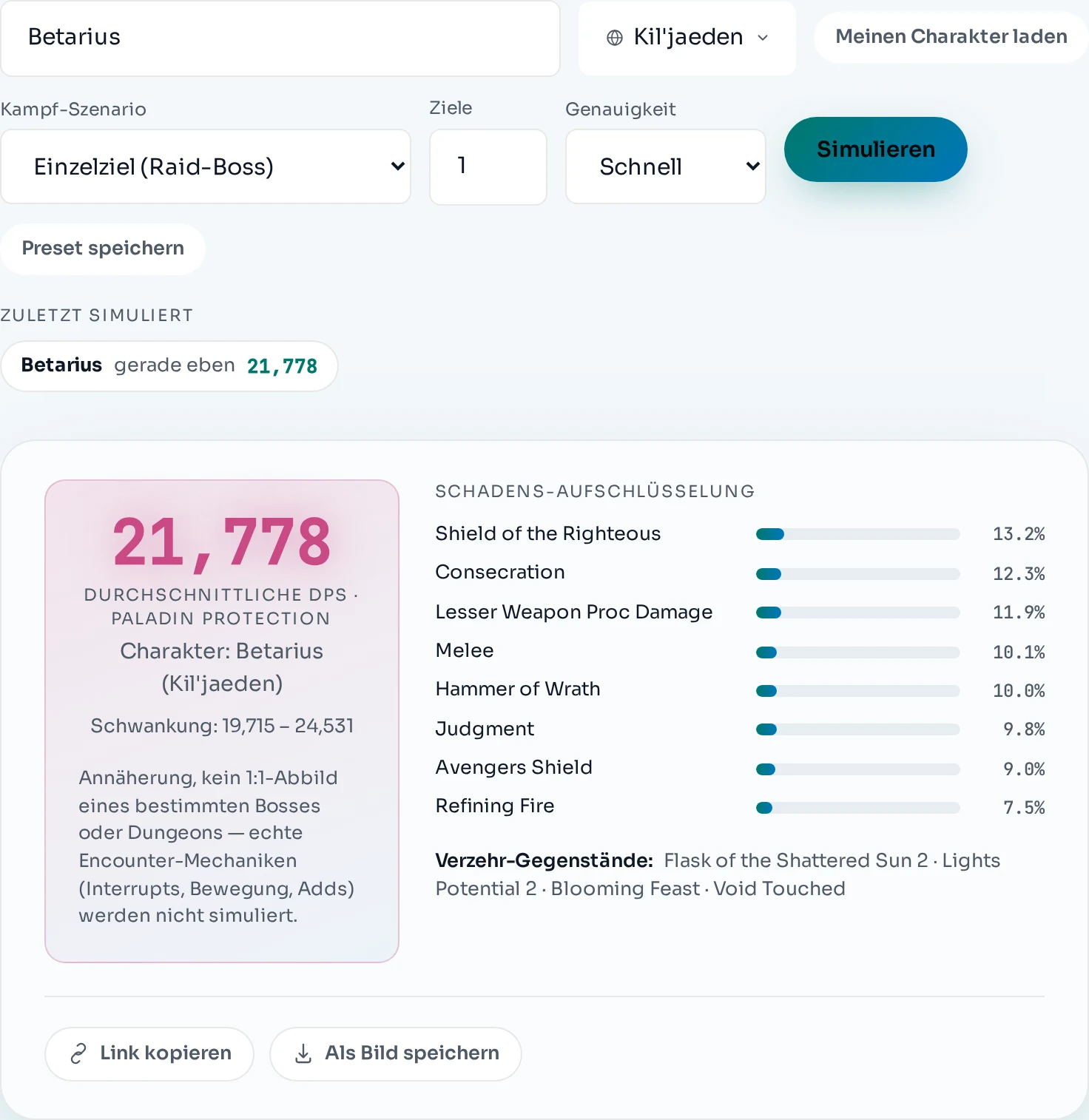
Task: Click the Melee damage bar
Action: pyautogui.click(x=857, y=652)
